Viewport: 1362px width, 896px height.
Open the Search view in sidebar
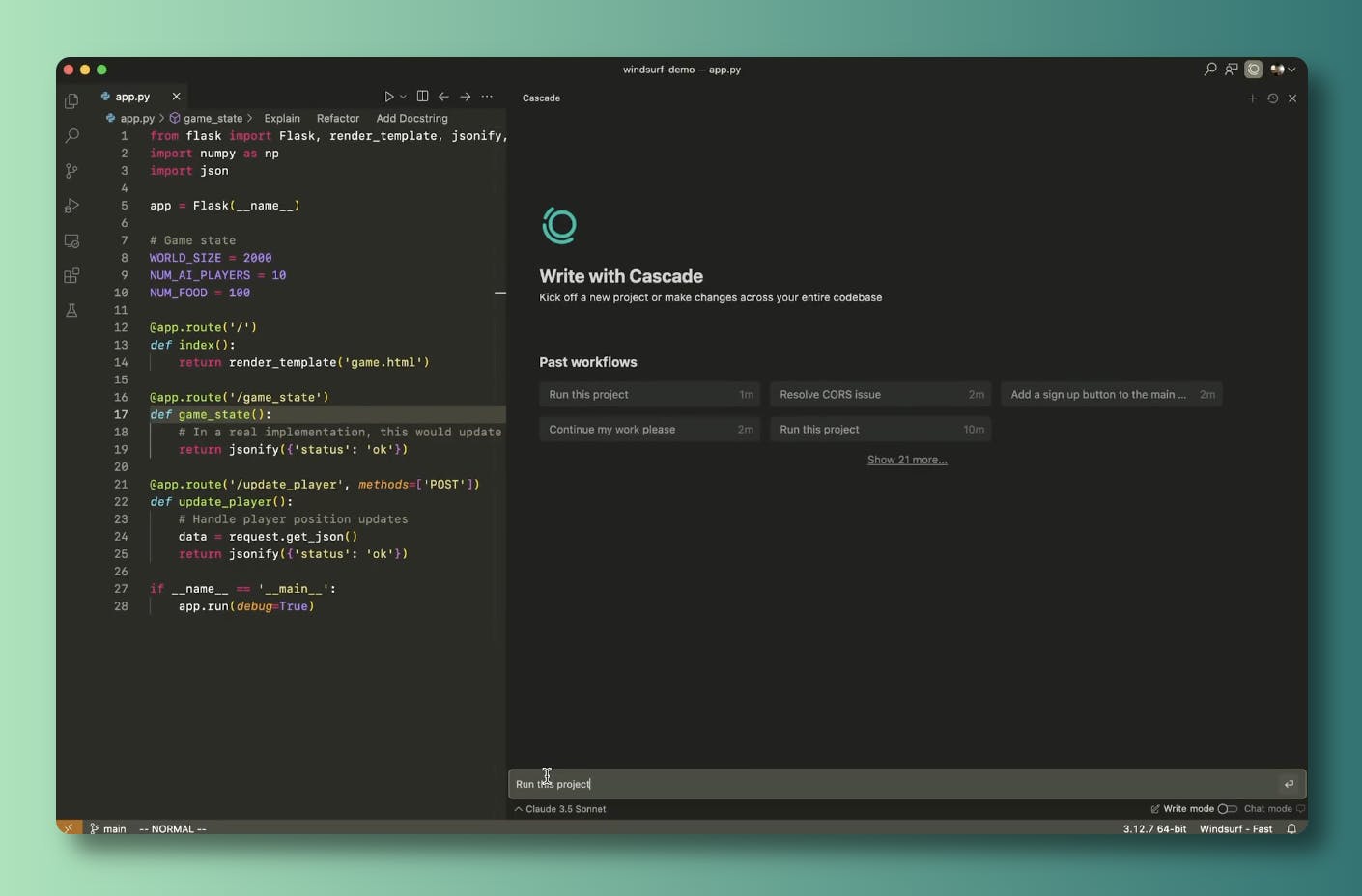point(71,136)
